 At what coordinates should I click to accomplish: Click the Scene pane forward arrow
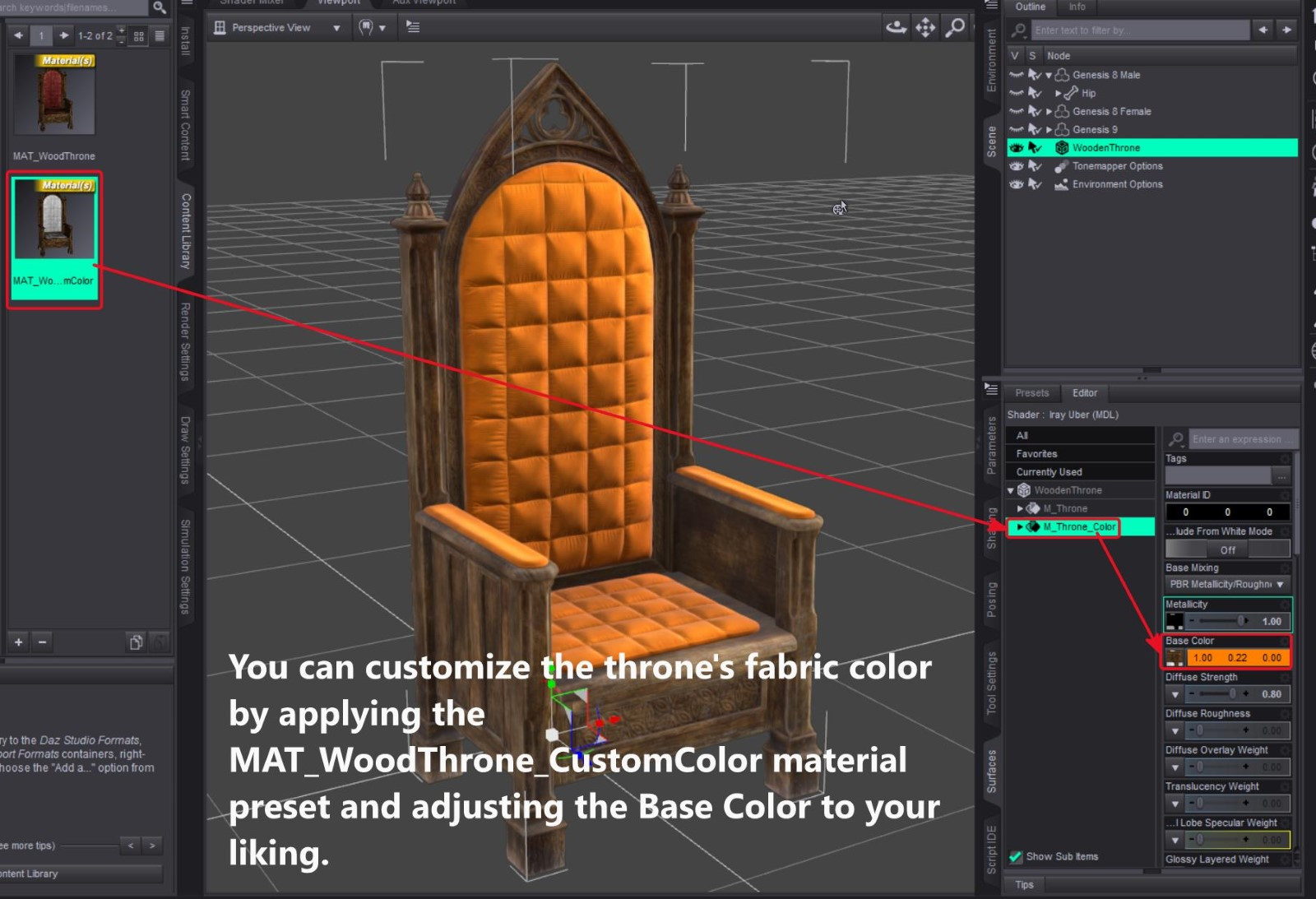[x=1286, y=30]
